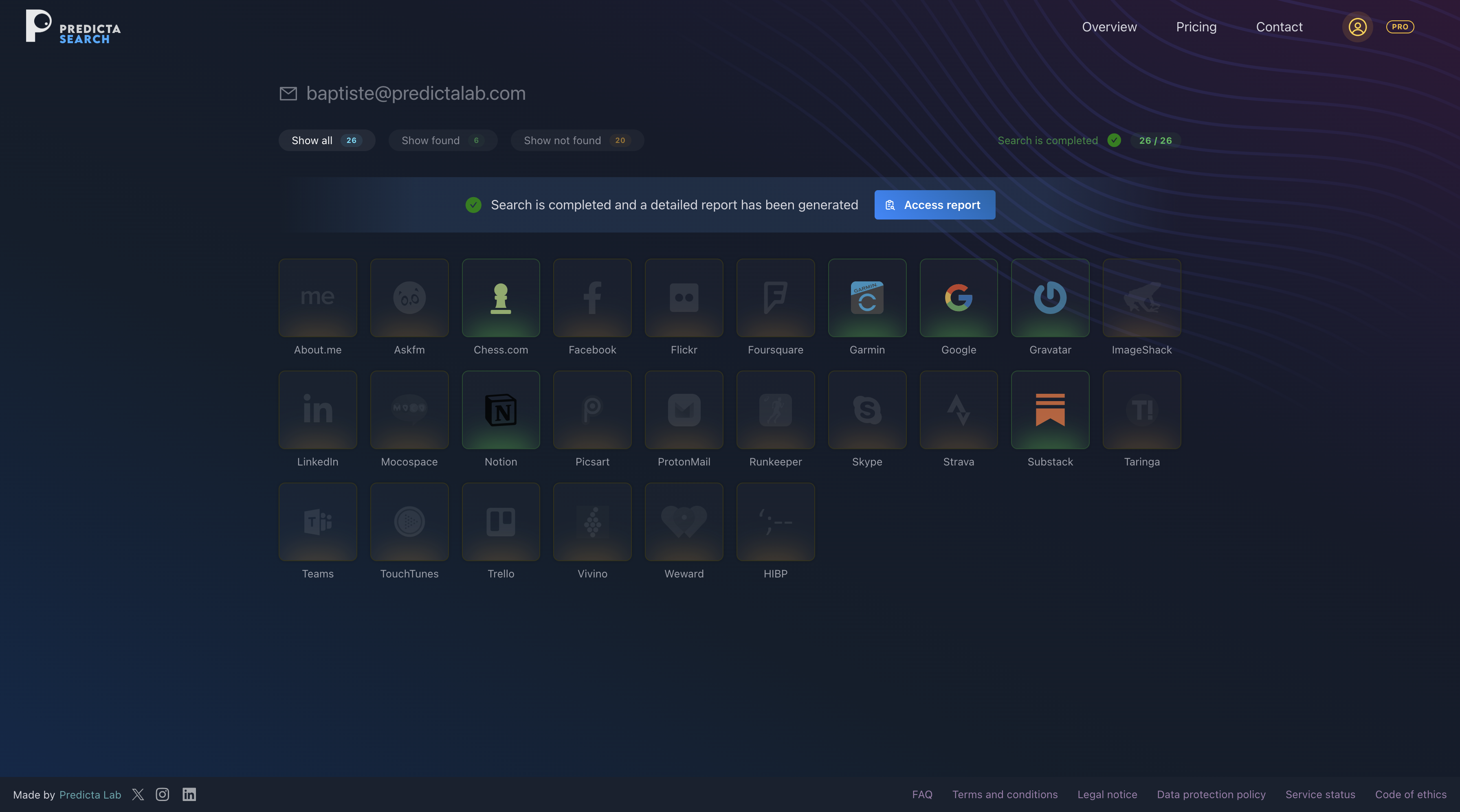Image resolution: width=1460 pixels, height=812 pixels.
Task: Open the Pricing page
Action: click(1196, 26)
